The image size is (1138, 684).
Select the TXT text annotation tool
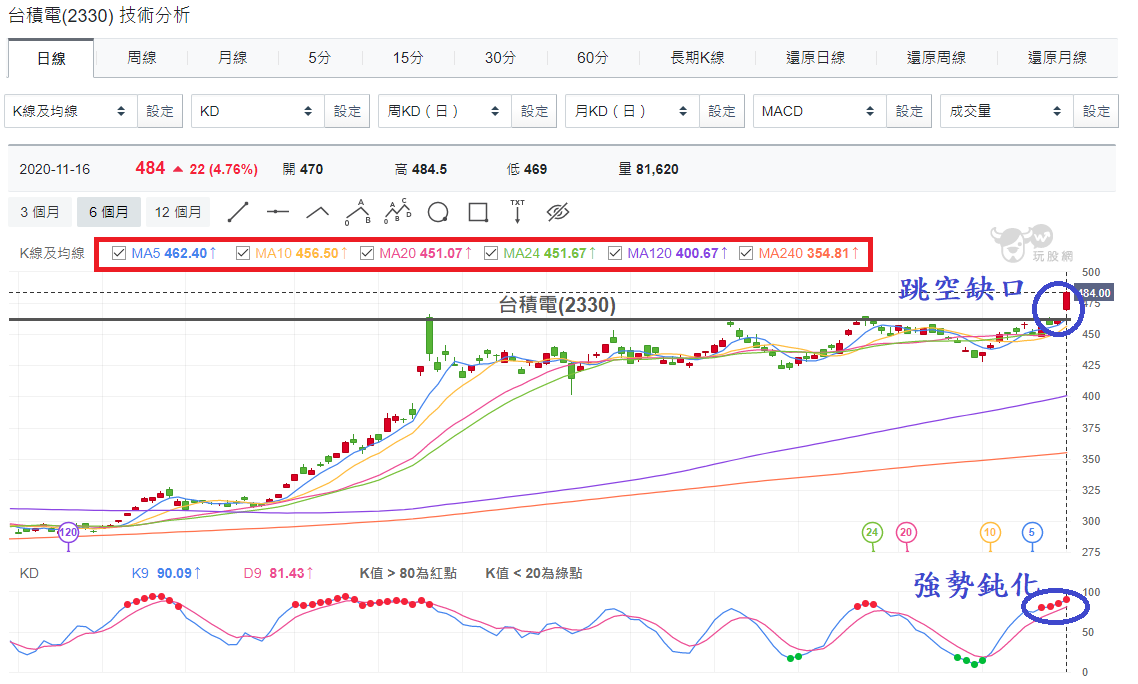pos(517,211)
